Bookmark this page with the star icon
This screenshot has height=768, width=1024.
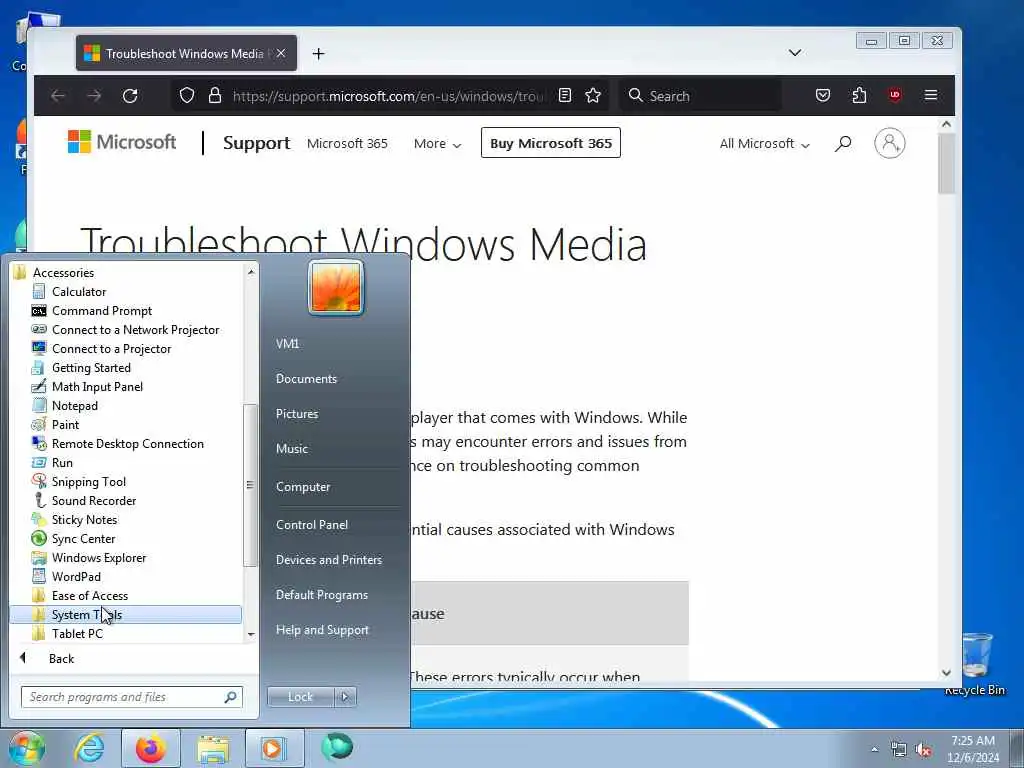(x=593, y=96)
